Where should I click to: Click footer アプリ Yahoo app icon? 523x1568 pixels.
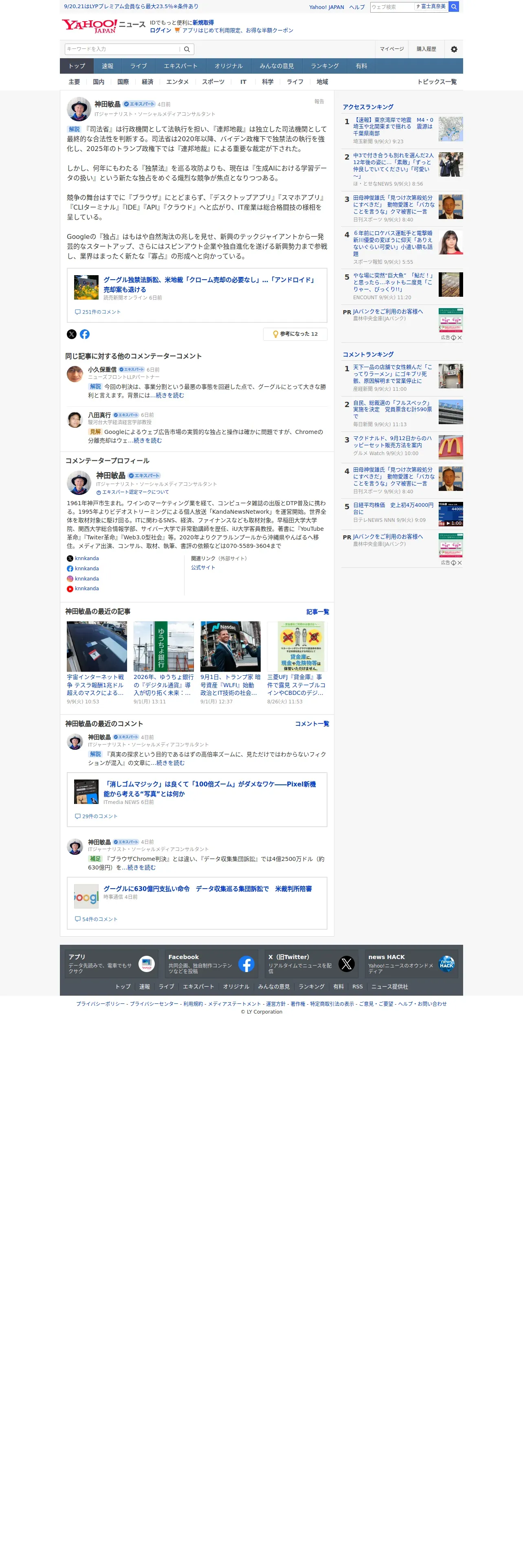coord(147,964)
